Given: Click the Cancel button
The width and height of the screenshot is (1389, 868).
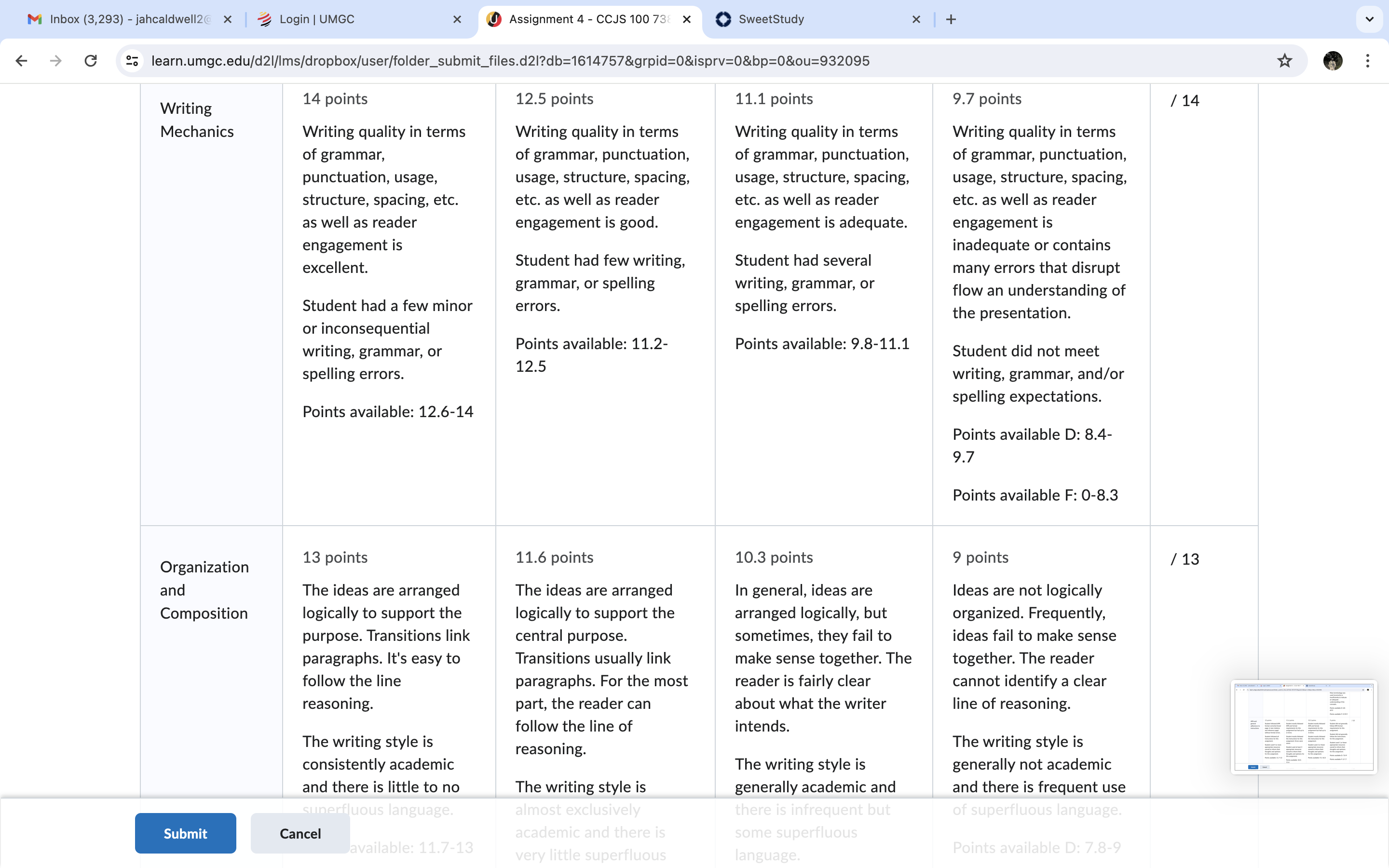Looking at the screenshot, I should (300, 833).
